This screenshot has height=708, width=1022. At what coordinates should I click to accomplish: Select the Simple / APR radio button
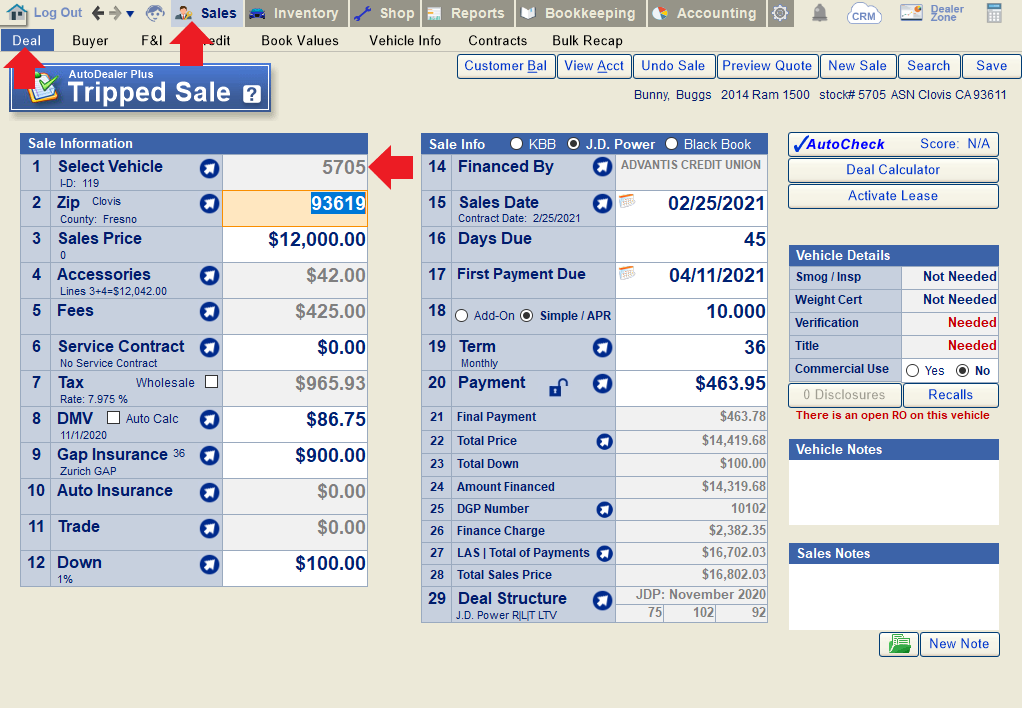[x=527, y=316]
